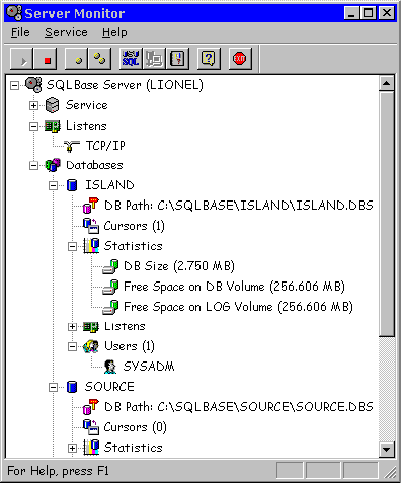Select the SOURCE database label
This screenshot has width=401, height=485.
(x=110, y=387)
